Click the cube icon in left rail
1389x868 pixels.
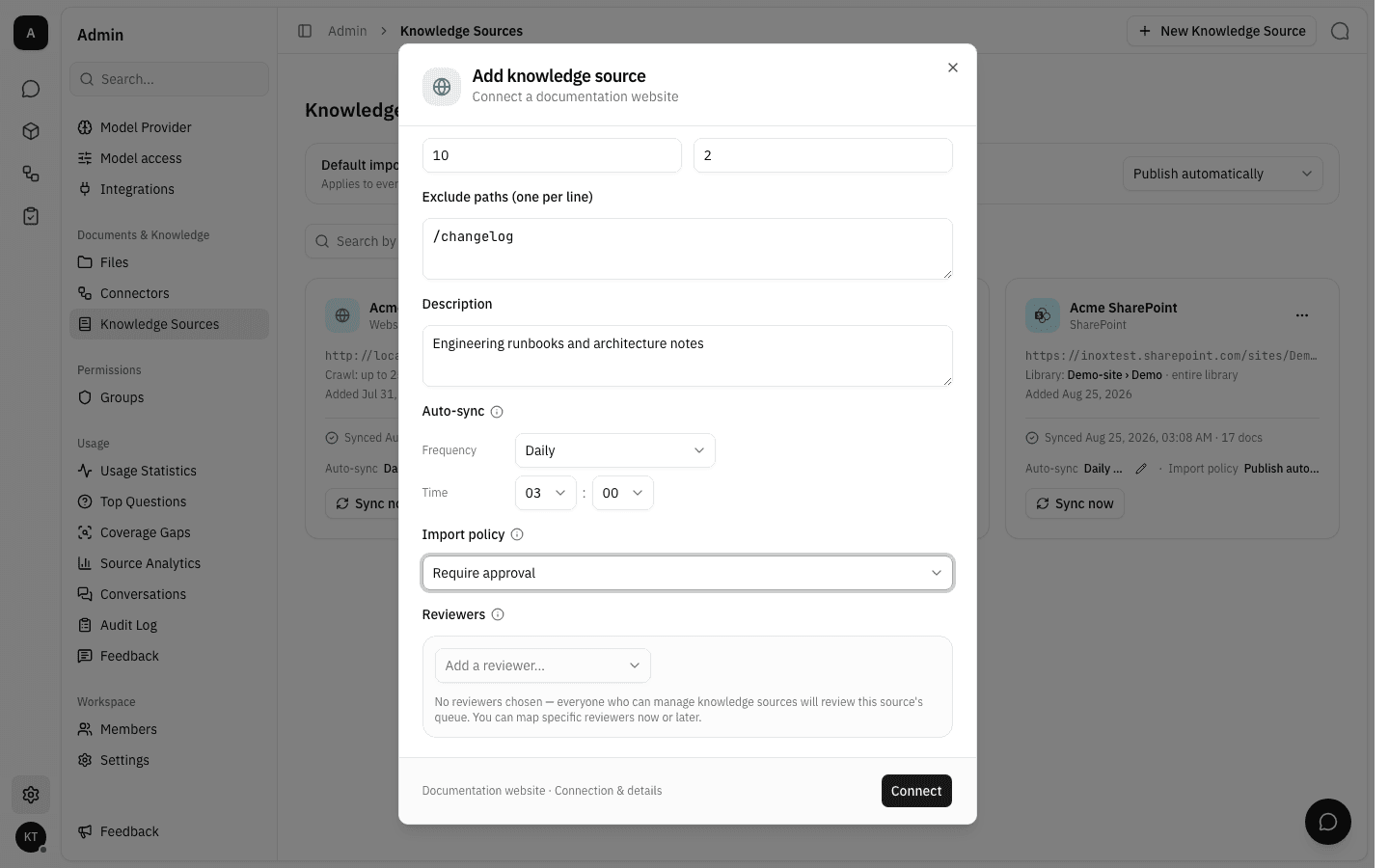click(x=31, y=131)
